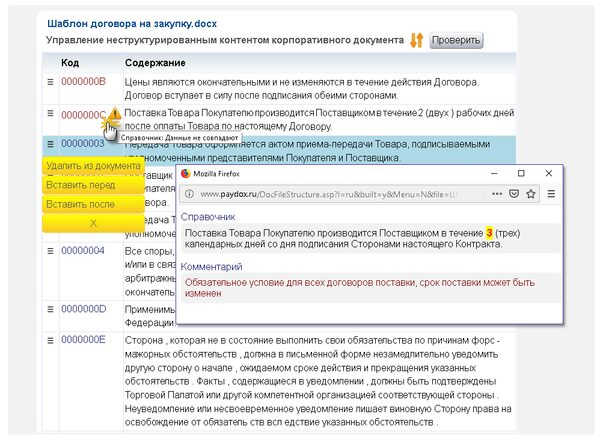
Task: Click the Pocket save icon in Firefox
Action: (512, 193)
